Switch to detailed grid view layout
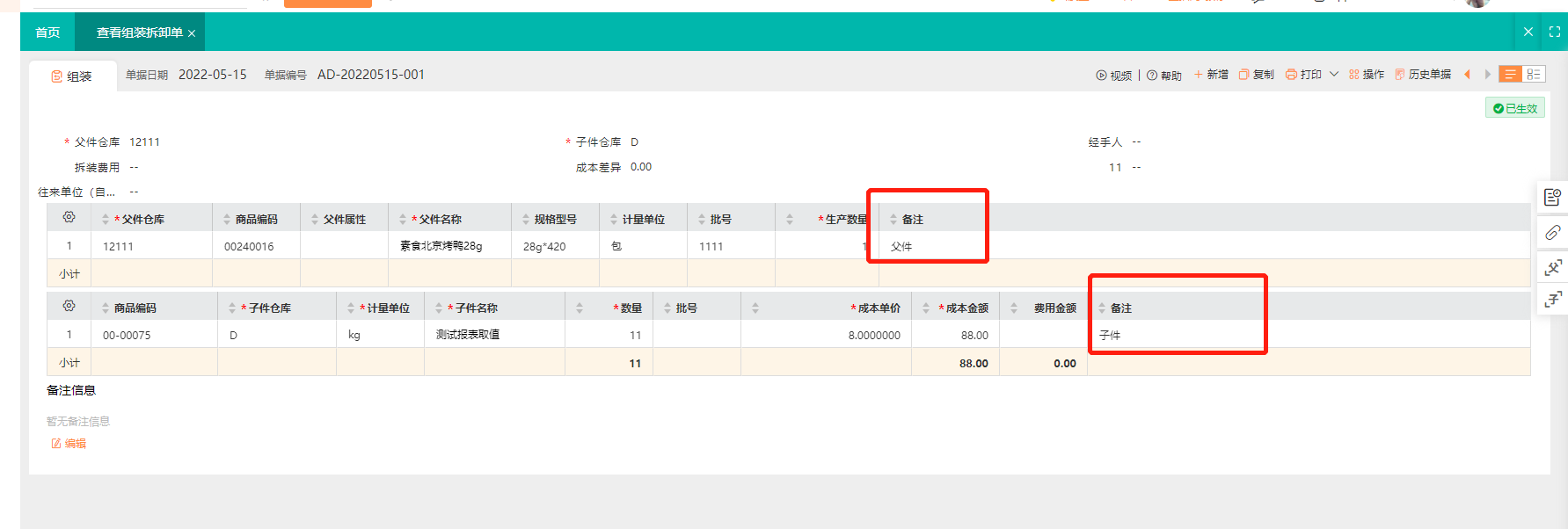This screenshot has height=529, width=1568. [1533, 75]
